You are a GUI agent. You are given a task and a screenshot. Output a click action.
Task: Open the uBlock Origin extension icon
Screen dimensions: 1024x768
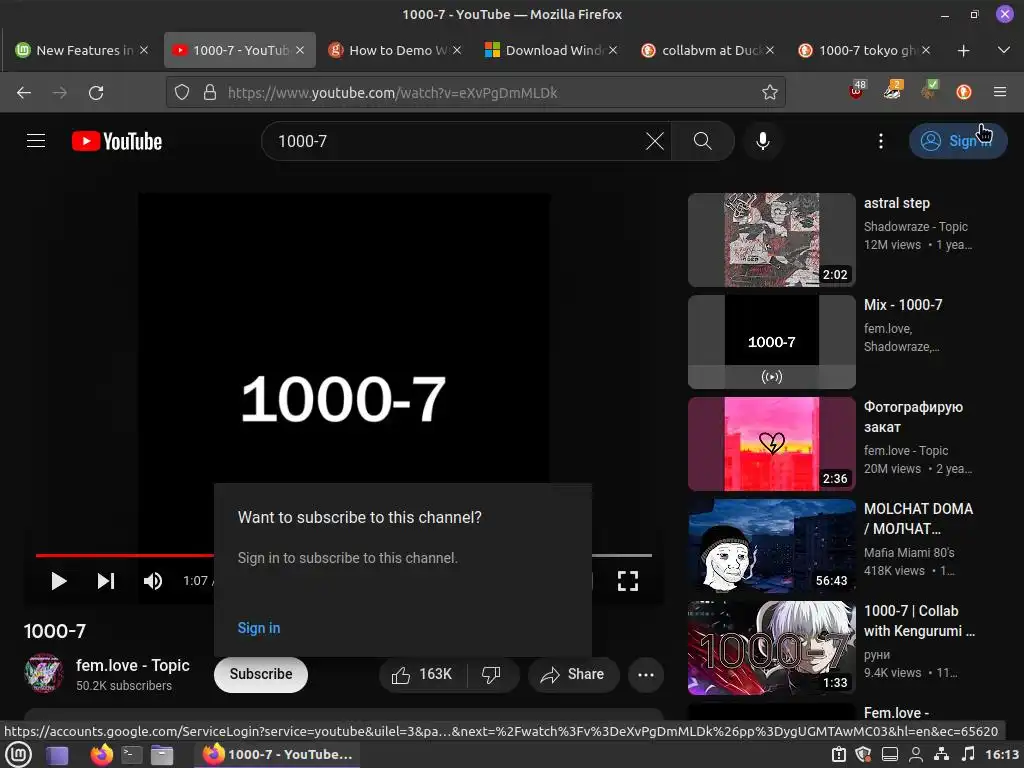tap(856, 91)
